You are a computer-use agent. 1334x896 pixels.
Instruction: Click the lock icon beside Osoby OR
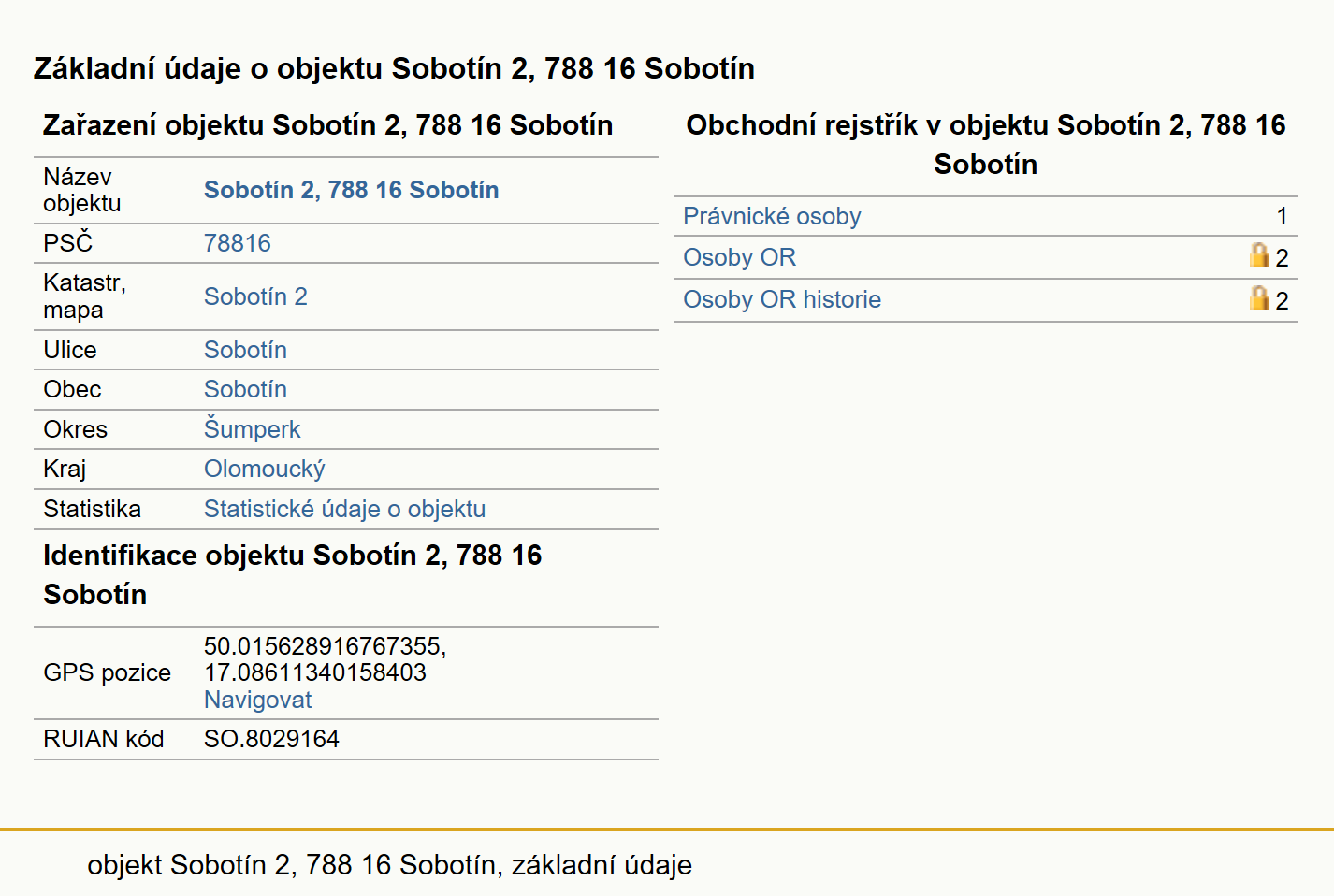(1259, 255)
